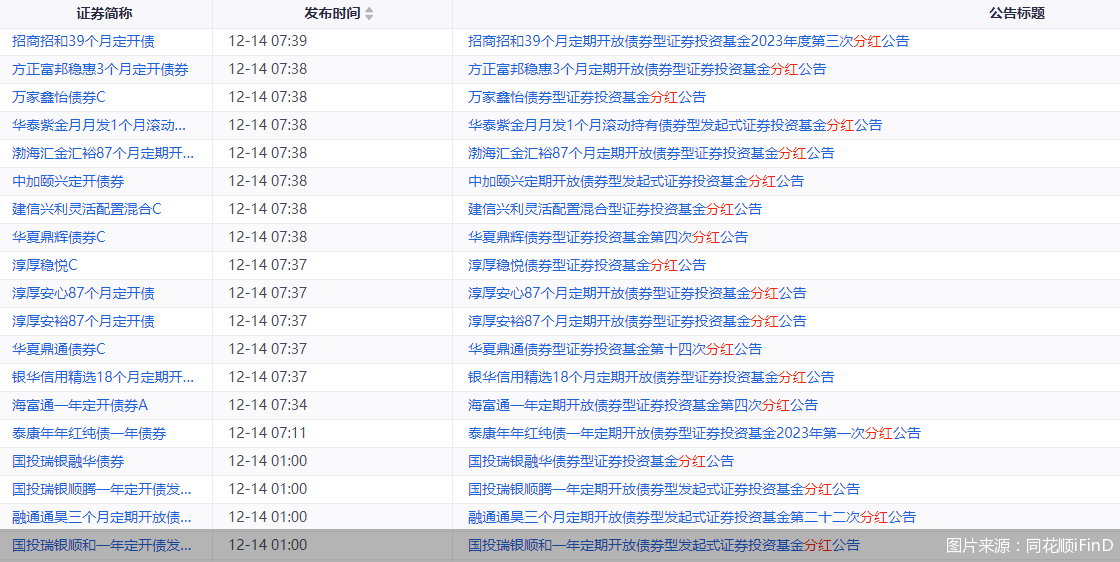This screenshot has height=562, width=1120.
Task: Open announcement 海富通一年定期开放债券型第四次分红公告
Action: pyautogui.click(x=643, y=405)
